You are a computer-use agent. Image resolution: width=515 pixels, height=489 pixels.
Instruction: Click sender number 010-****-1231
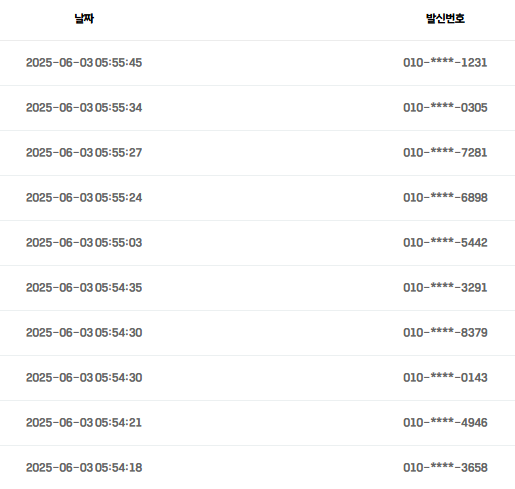click(445, 62)
